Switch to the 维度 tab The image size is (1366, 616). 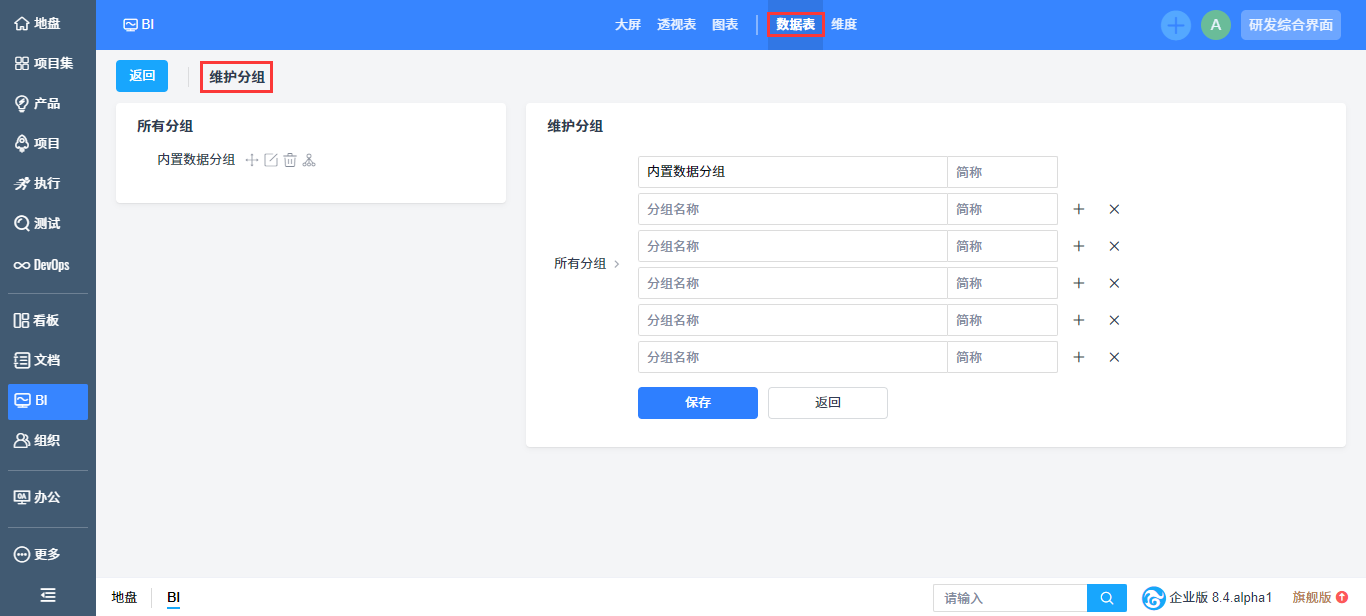[844, 25]
